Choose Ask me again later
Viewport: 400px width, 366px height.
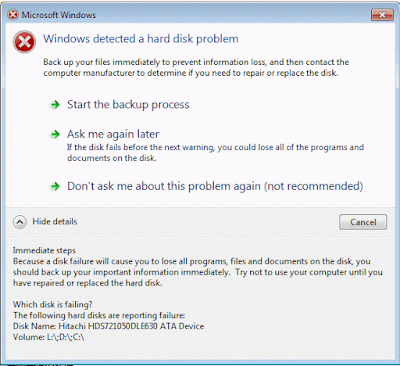click(113, 134)
